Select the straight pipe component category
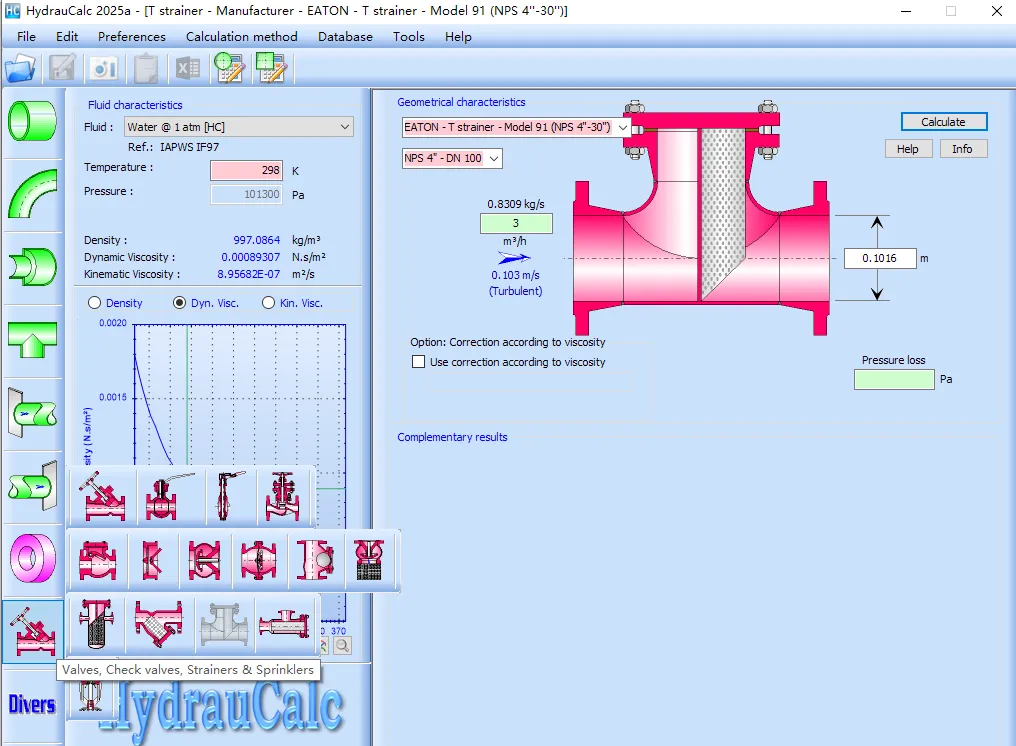This screenshot has height=746, width=1016. pyautogui.click(x=32, y=121)
